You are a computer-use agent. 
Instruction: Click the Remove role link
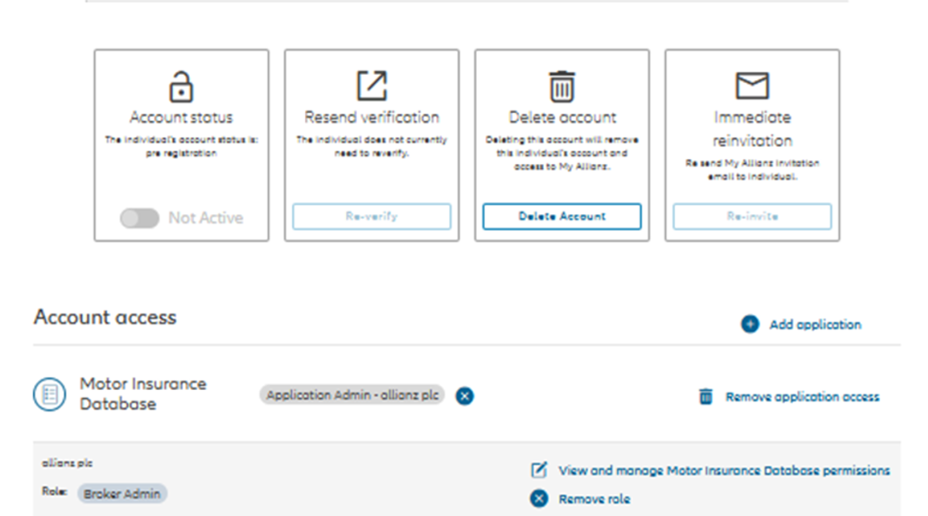click(594, 499)
